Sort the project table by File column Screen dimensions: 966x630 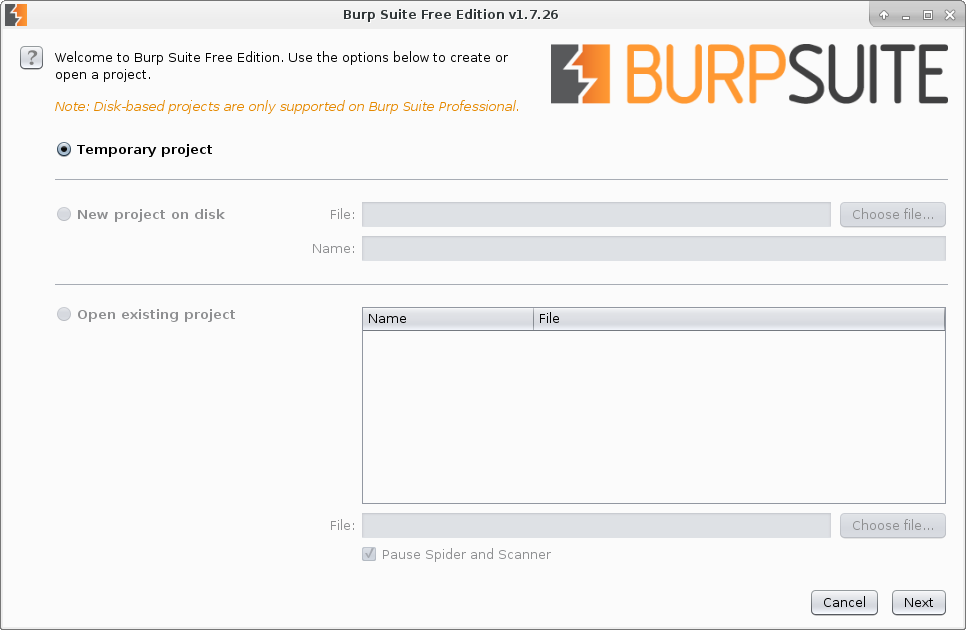(x=739, y=319)
